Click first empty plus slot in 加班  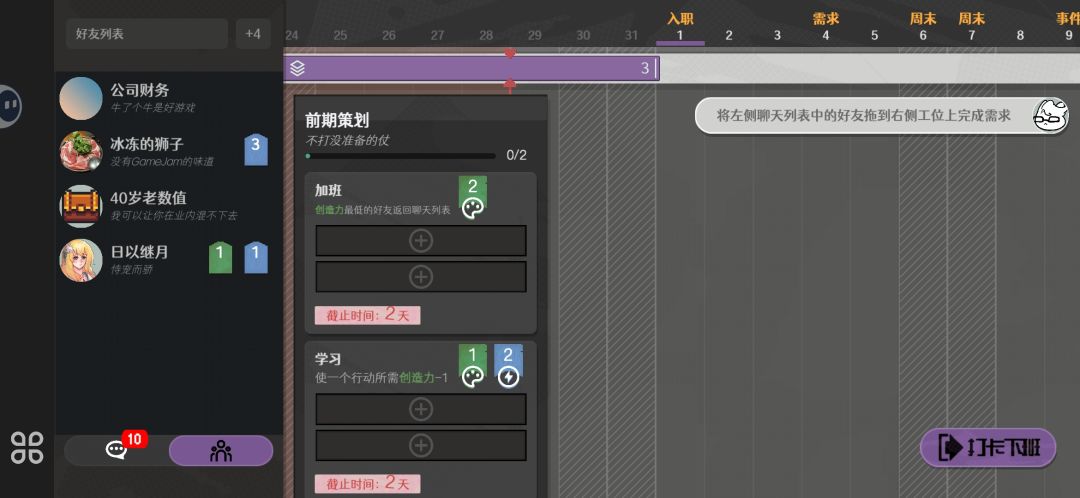(421, 241)
